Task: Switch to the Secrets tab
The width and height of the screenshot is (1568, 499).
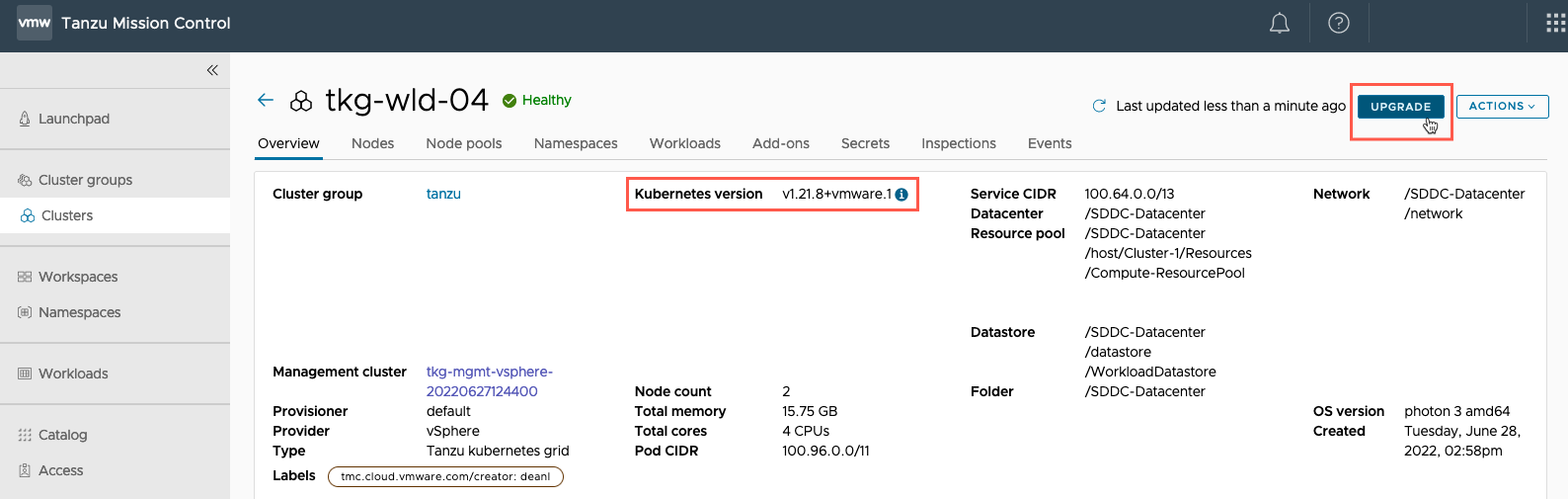Action: 865,143
